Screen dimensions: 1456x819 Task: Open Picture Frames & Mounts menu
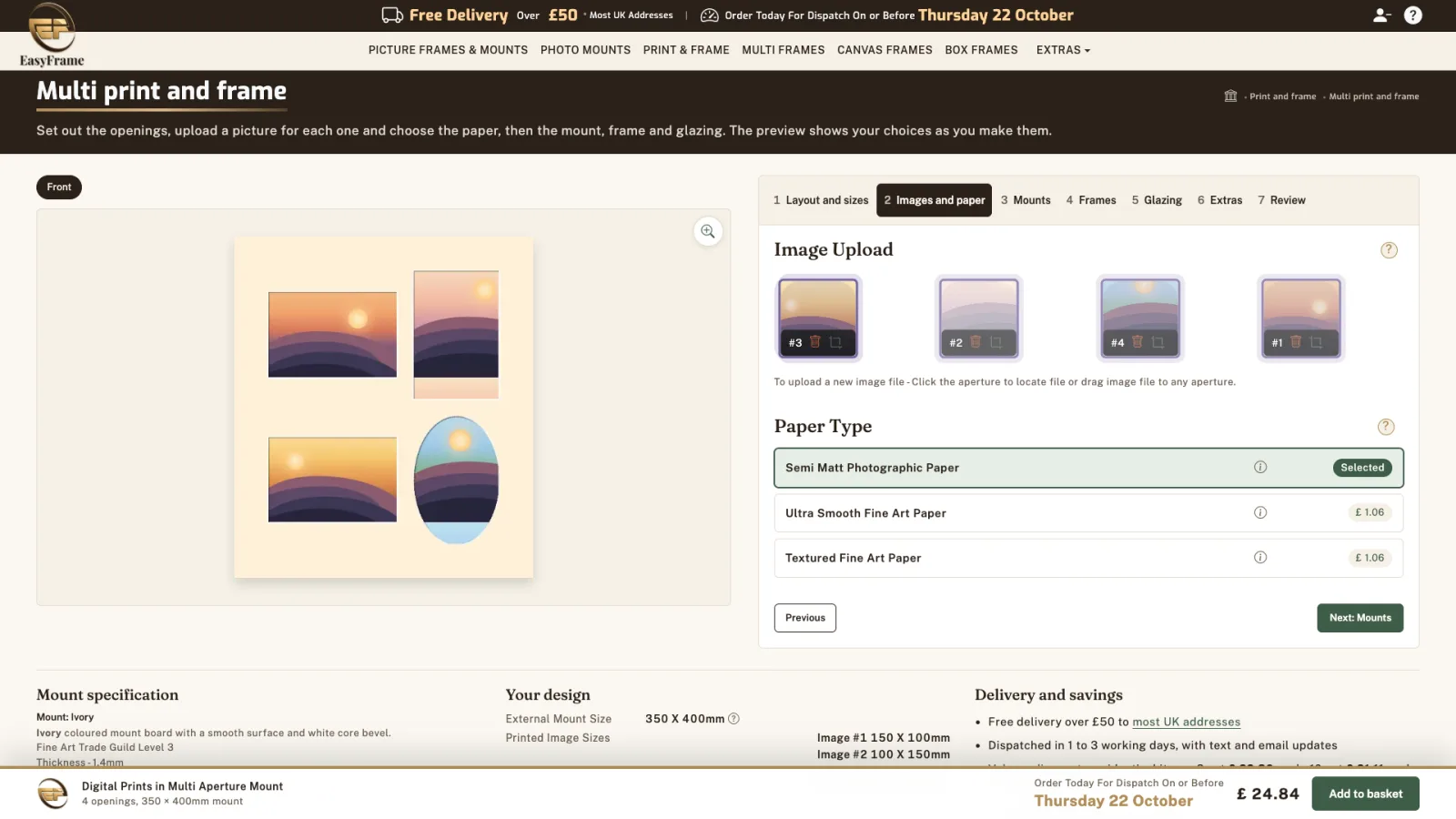click(x=448, y=50)
